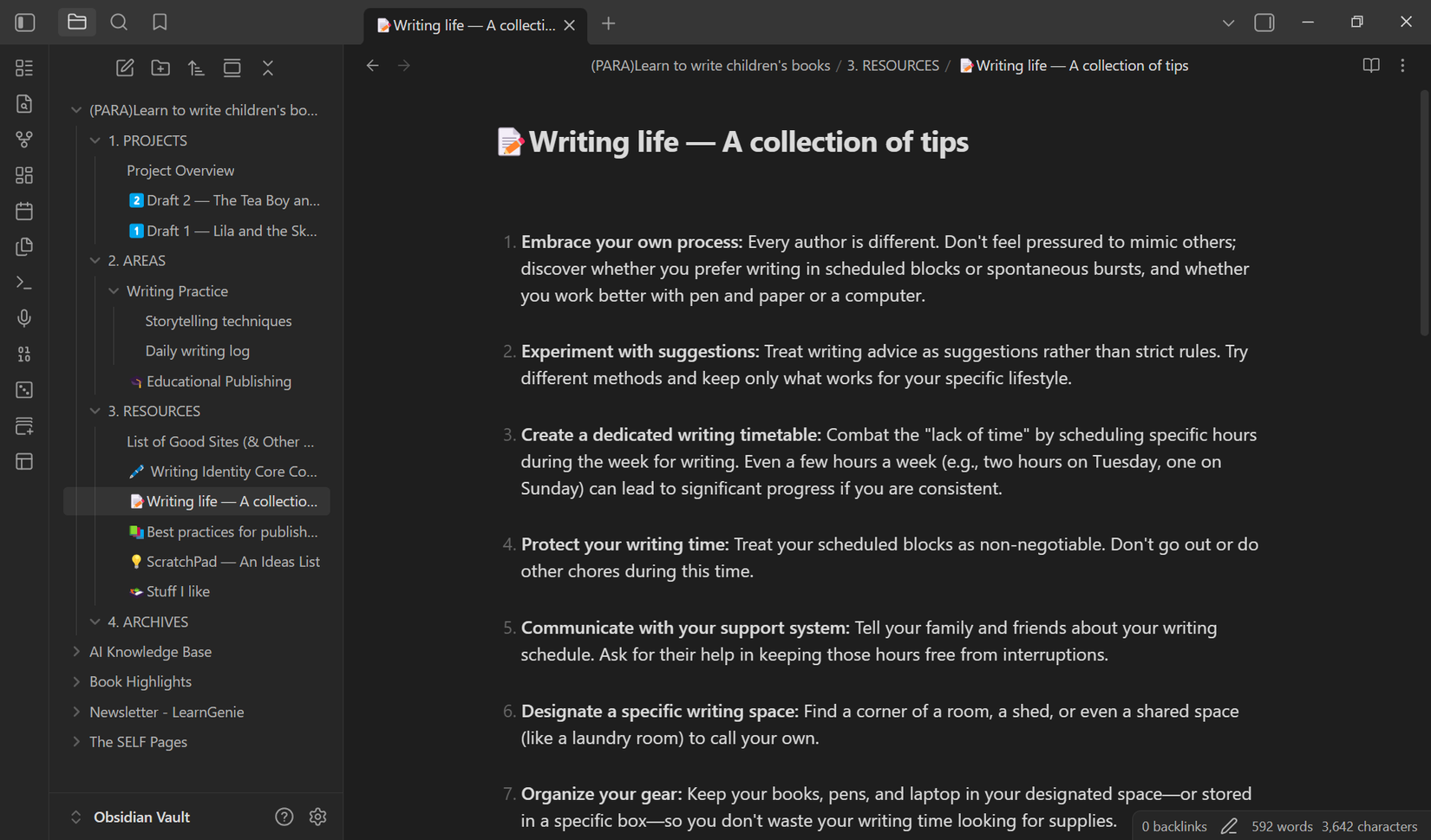
Task: Collapse the Writing Practice folder chevron
Action: click(x=114, y=291)
